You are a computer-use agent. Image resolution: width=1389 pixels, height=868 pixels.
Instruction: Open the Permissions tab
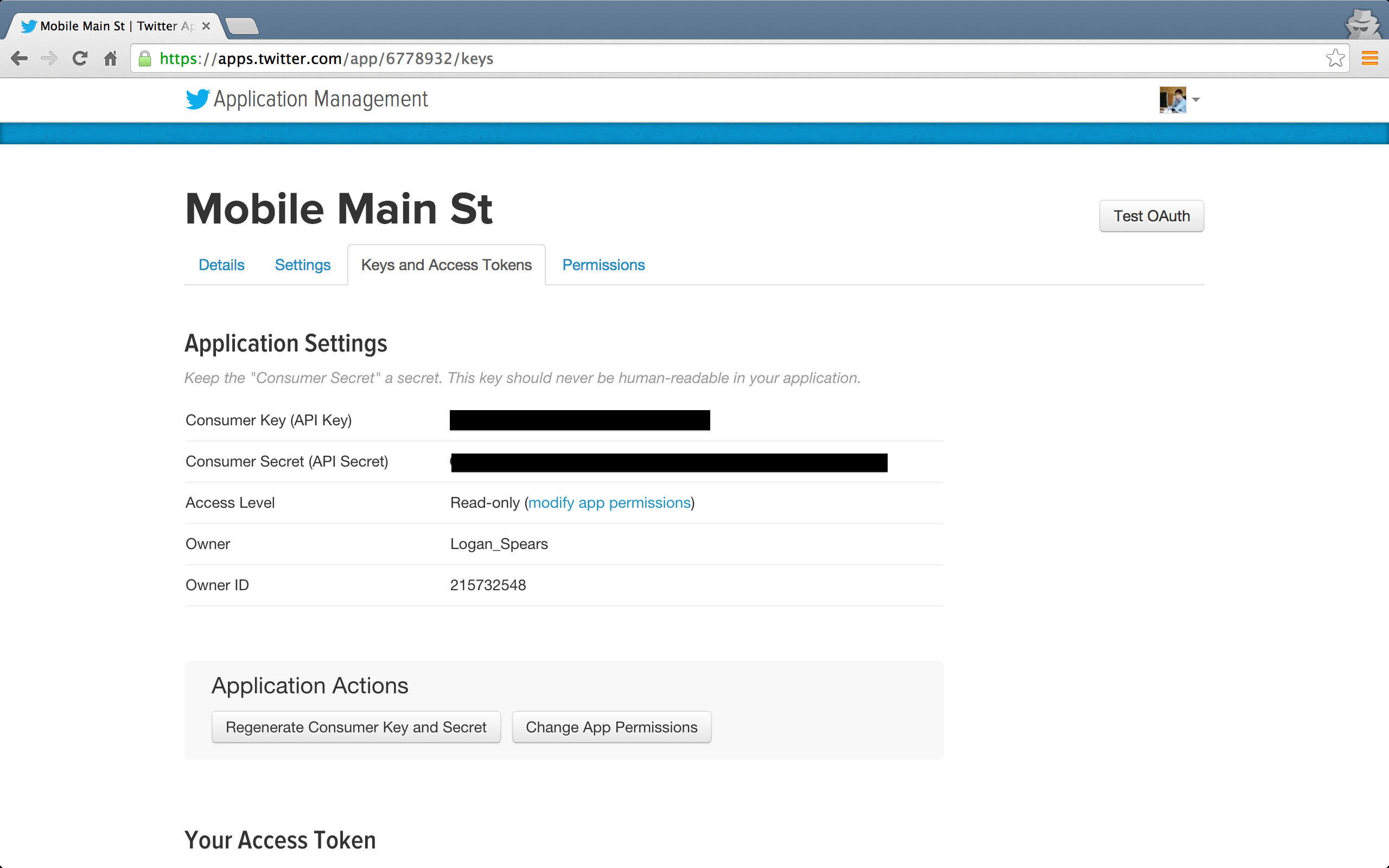(x=603, y=265)
